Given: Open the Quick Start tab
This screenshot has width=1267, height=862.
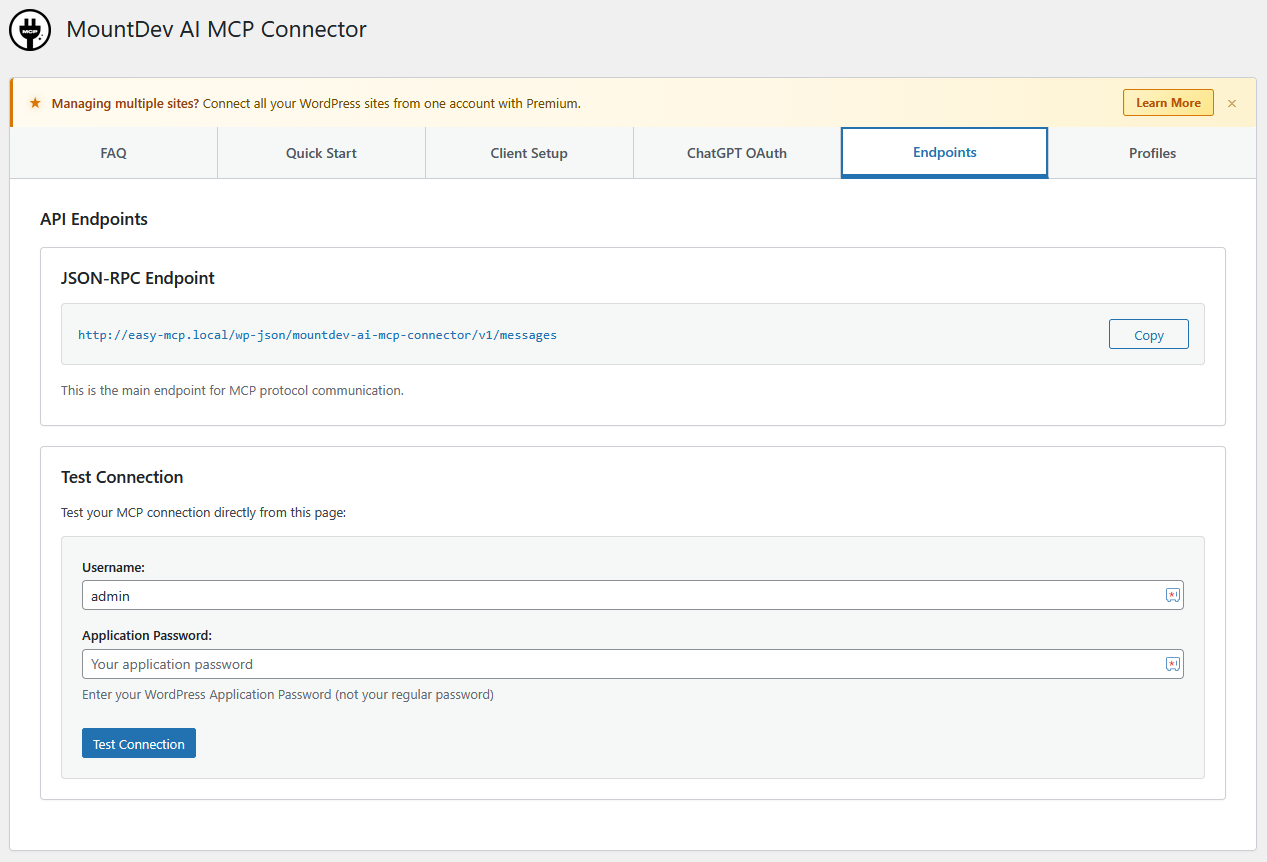Looking at the screenshot, I should click(x=321, y=153).
